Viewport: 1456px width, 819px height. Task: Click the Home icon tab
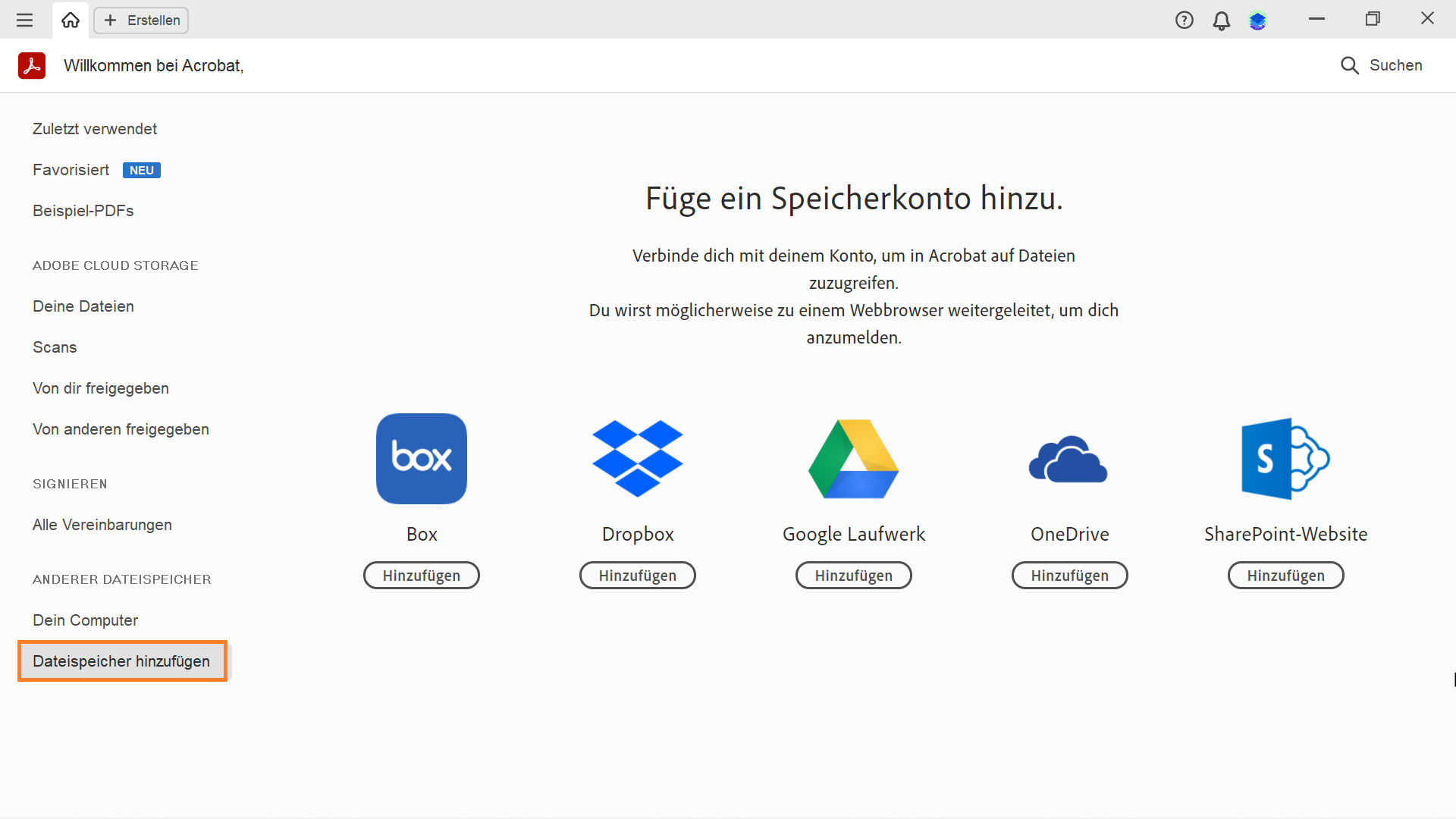pyautogui.click(x=71, y=20)
